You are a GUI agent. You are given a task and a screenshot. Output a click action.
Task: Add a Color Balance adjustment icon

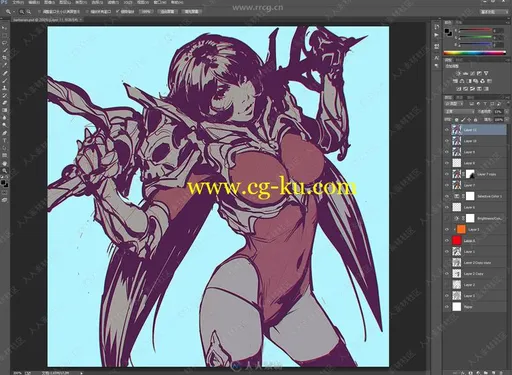pos(462,81)
